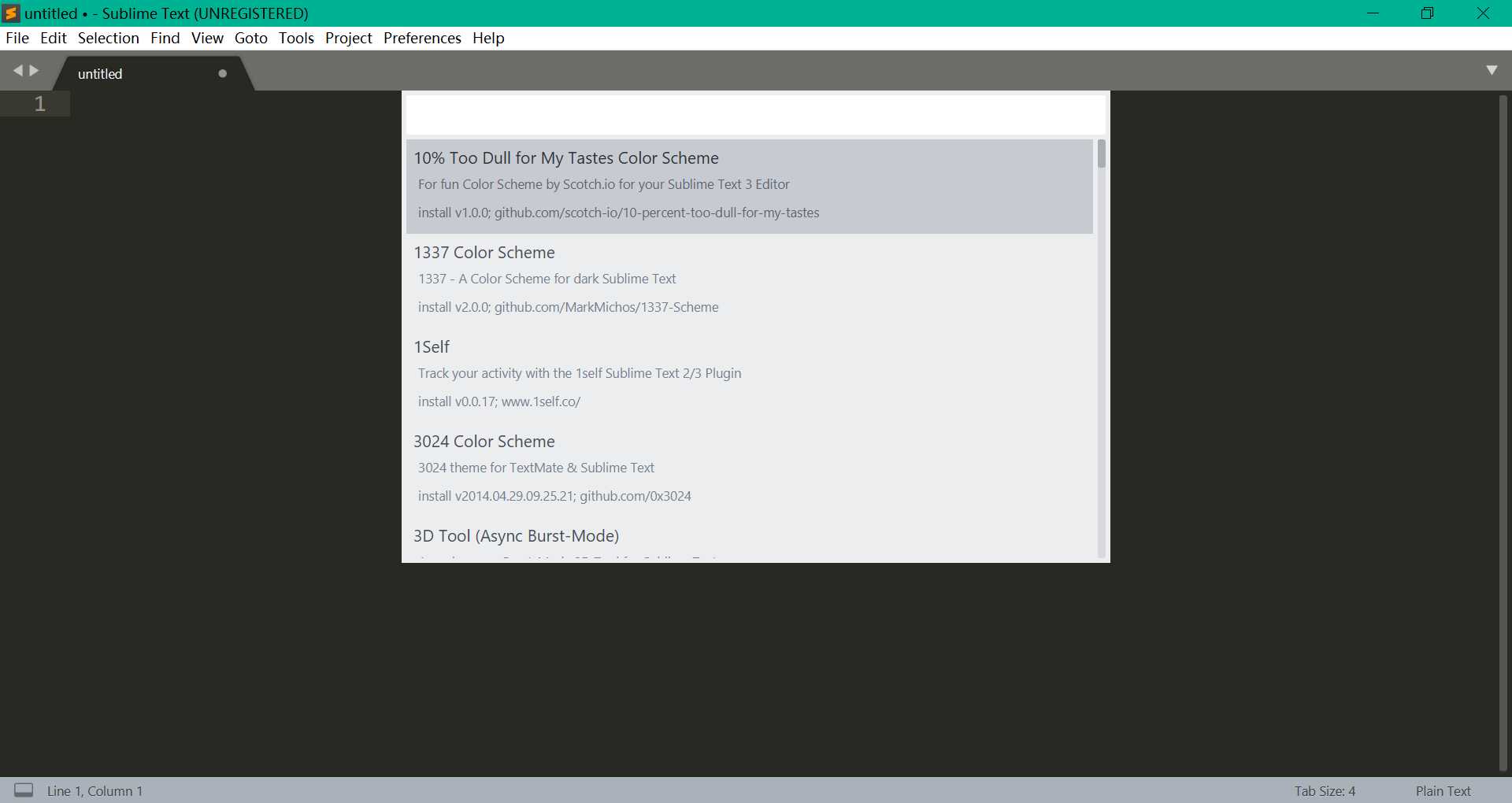This screenshot has height=803, width=1512.
Task: Open the View menu
Action: [207, 38]
